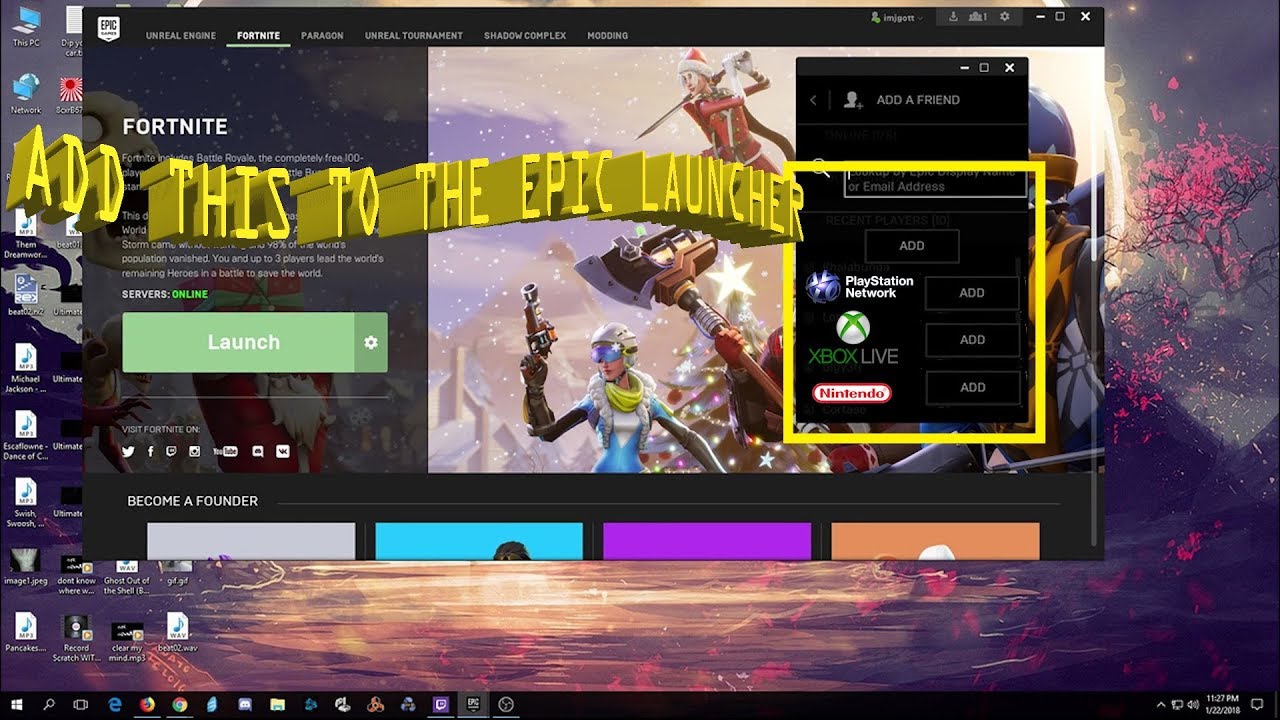Launch Fortnite with the green Launch button

[238, 342]
